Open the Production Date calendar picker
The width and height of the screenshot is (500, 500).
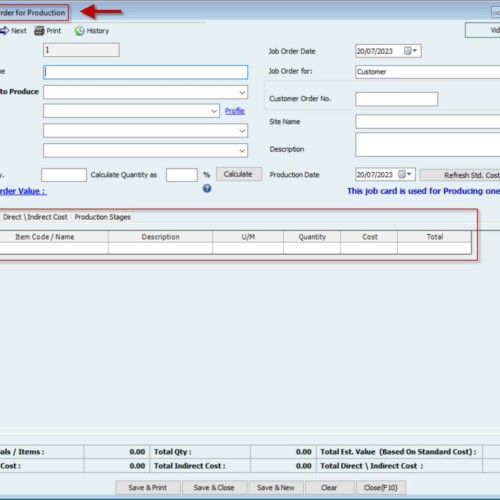tap(405, 174)
